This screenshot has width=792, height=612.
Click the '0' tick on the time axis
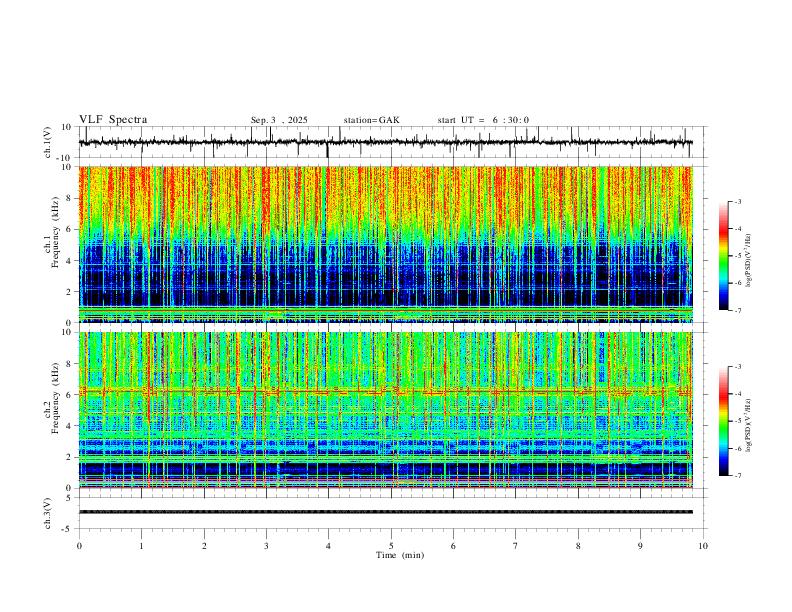point(79,546)
